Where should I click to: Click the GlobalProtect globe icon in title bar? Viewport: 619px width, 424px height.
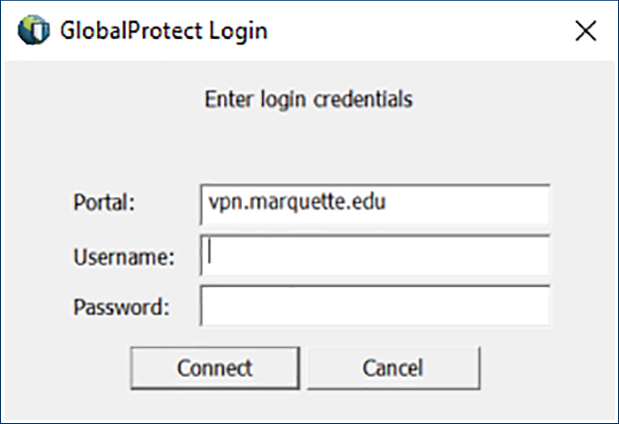click(33, 30)
